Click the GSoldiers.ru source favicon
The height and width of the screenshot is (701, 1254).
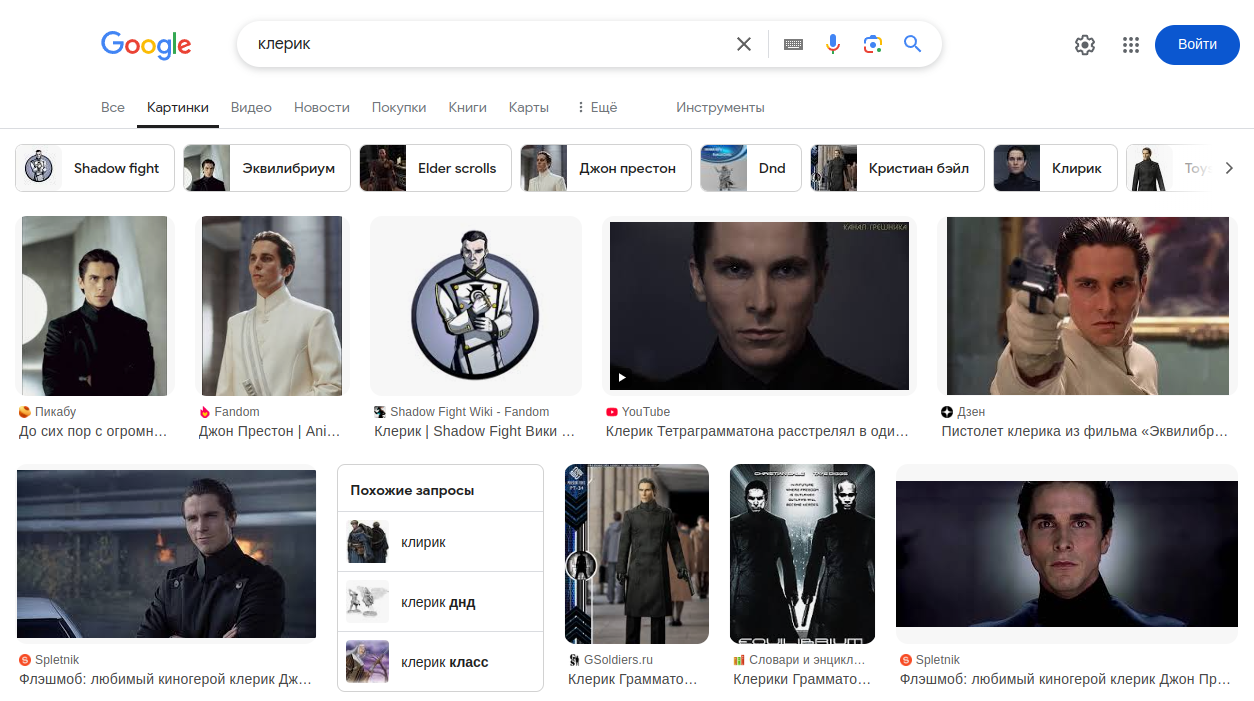click(x=574, y=660)
